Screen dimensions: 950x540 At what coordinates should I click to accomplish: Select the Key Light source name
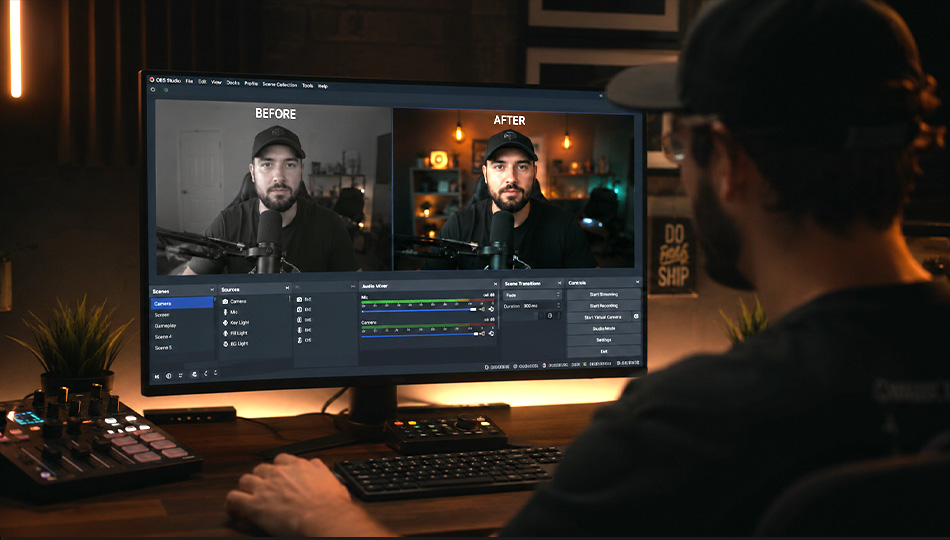coord(239,322)
